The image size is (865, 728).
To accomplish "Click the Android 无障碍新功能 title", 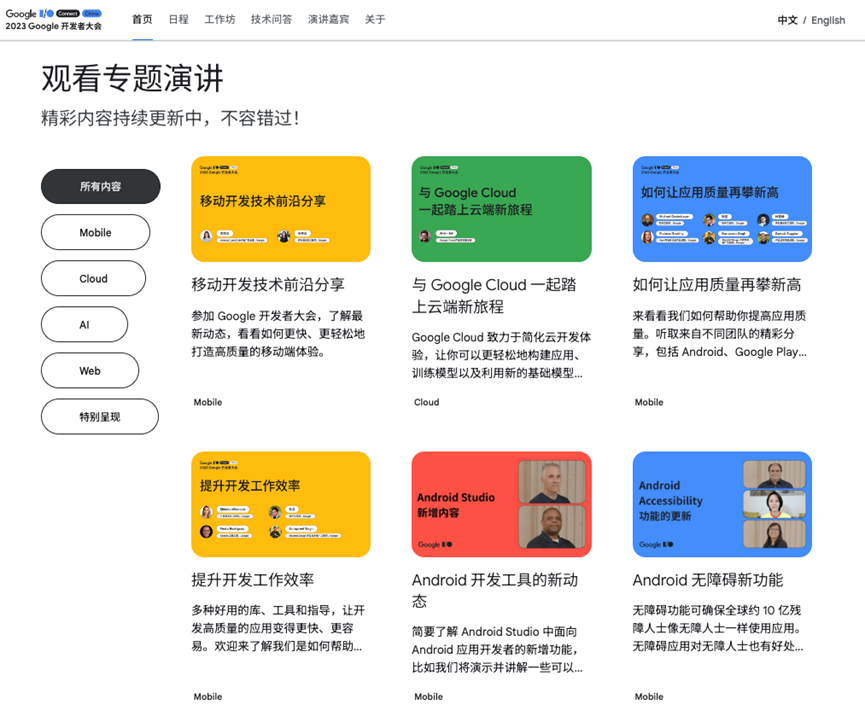I will (708, 580).
